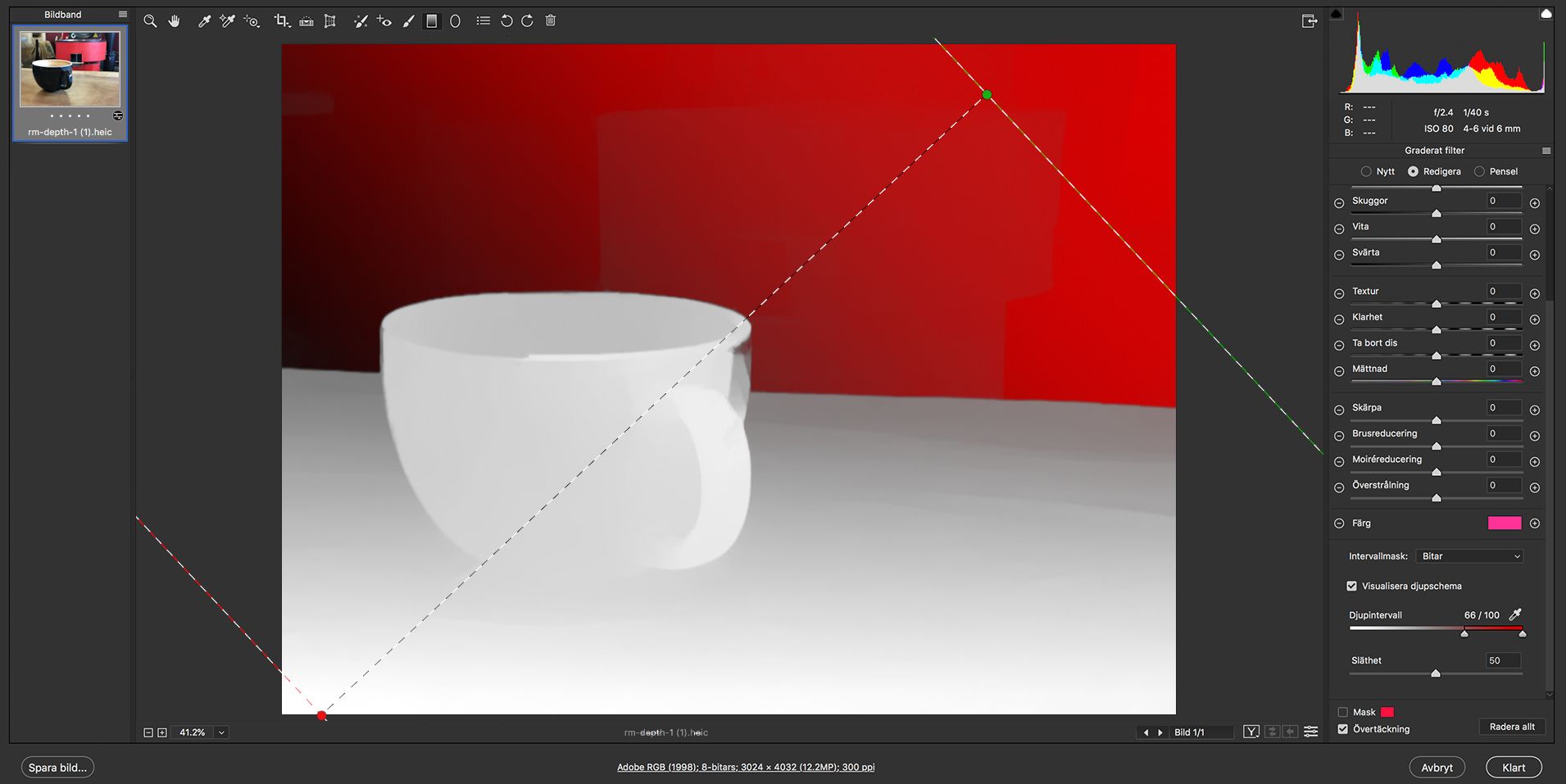The height and width of the screenshot is (784, 1566).
Task: Select the White Balance eyedropper tool
Action: point(204,21)
